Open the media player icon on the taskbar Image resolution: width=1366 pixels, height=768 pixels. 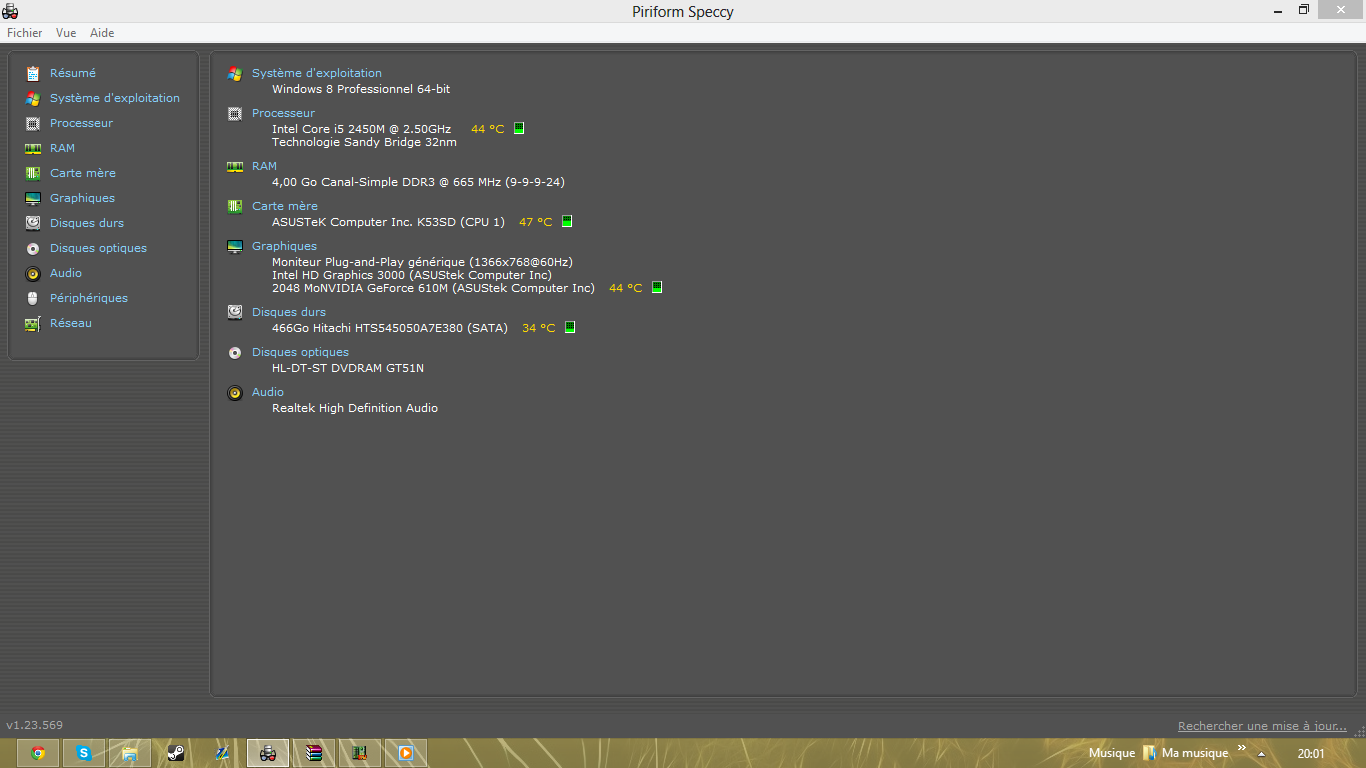click(406, 753)
